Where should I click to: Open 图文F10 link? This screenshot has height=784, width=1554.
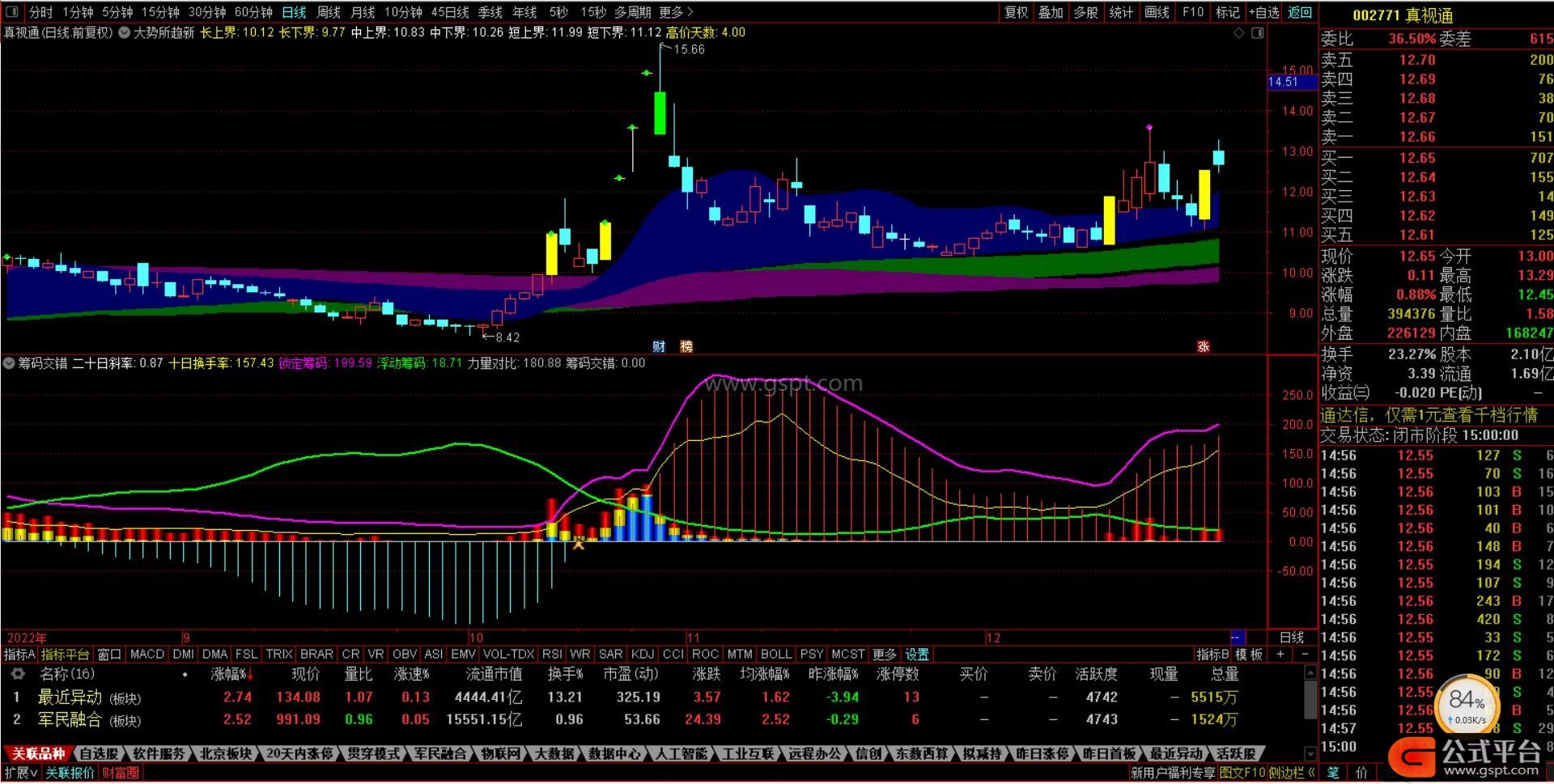click(x=1242, y=773)
